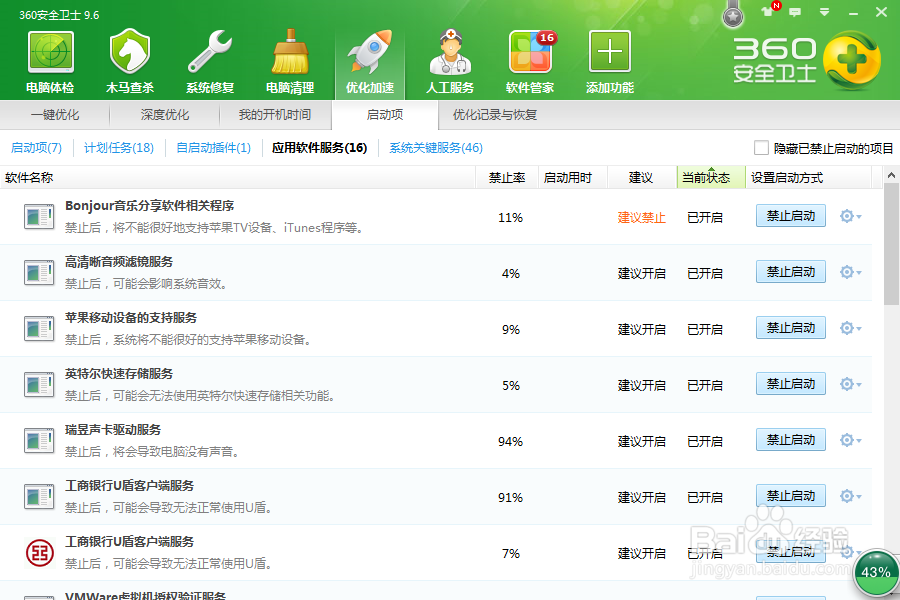Open 人工服务 (Manual Service)

449,60
